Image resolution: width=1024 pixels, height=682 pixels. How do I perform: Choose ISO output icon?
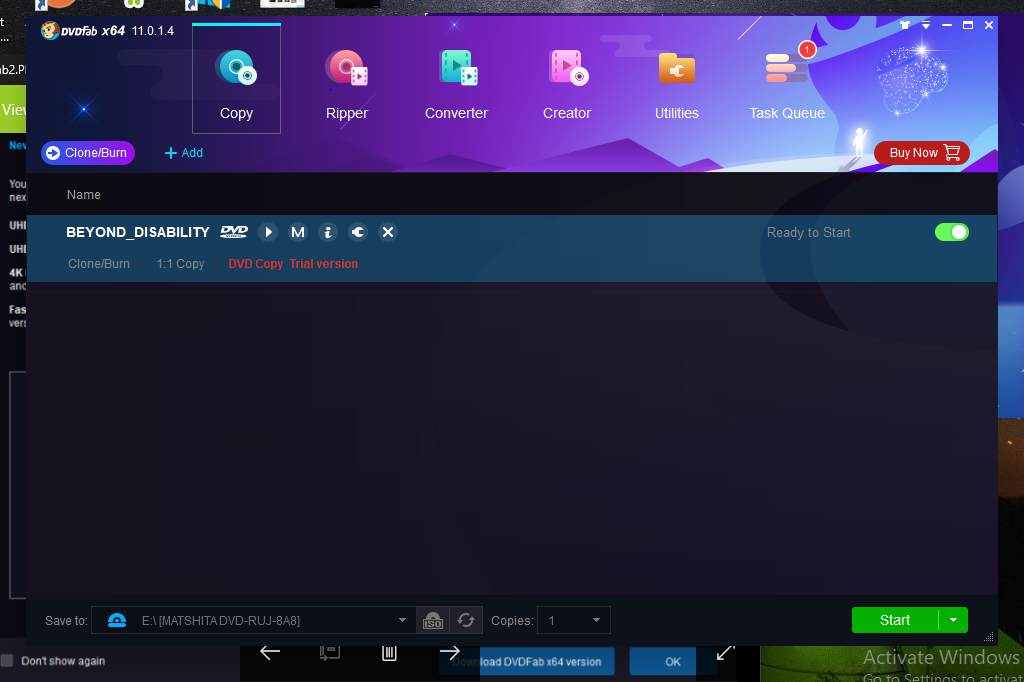[433, 620]
